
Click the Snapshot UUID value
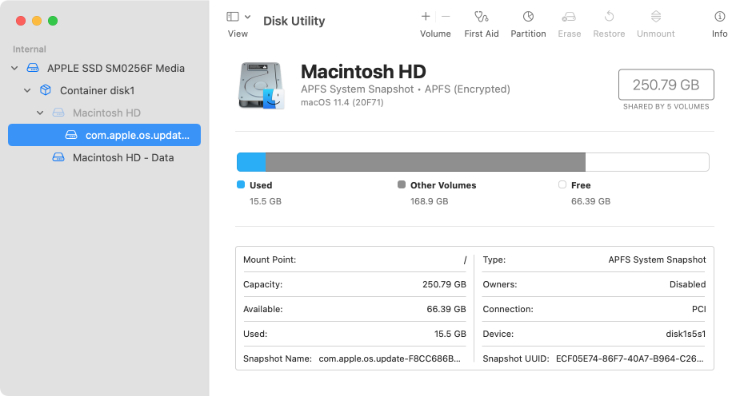[630, 359]
